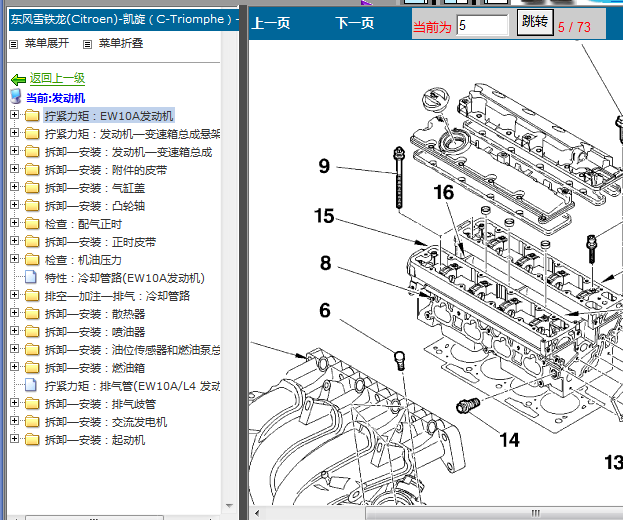
Task: Go to next page with 下一页
Action: click(355, 23)
